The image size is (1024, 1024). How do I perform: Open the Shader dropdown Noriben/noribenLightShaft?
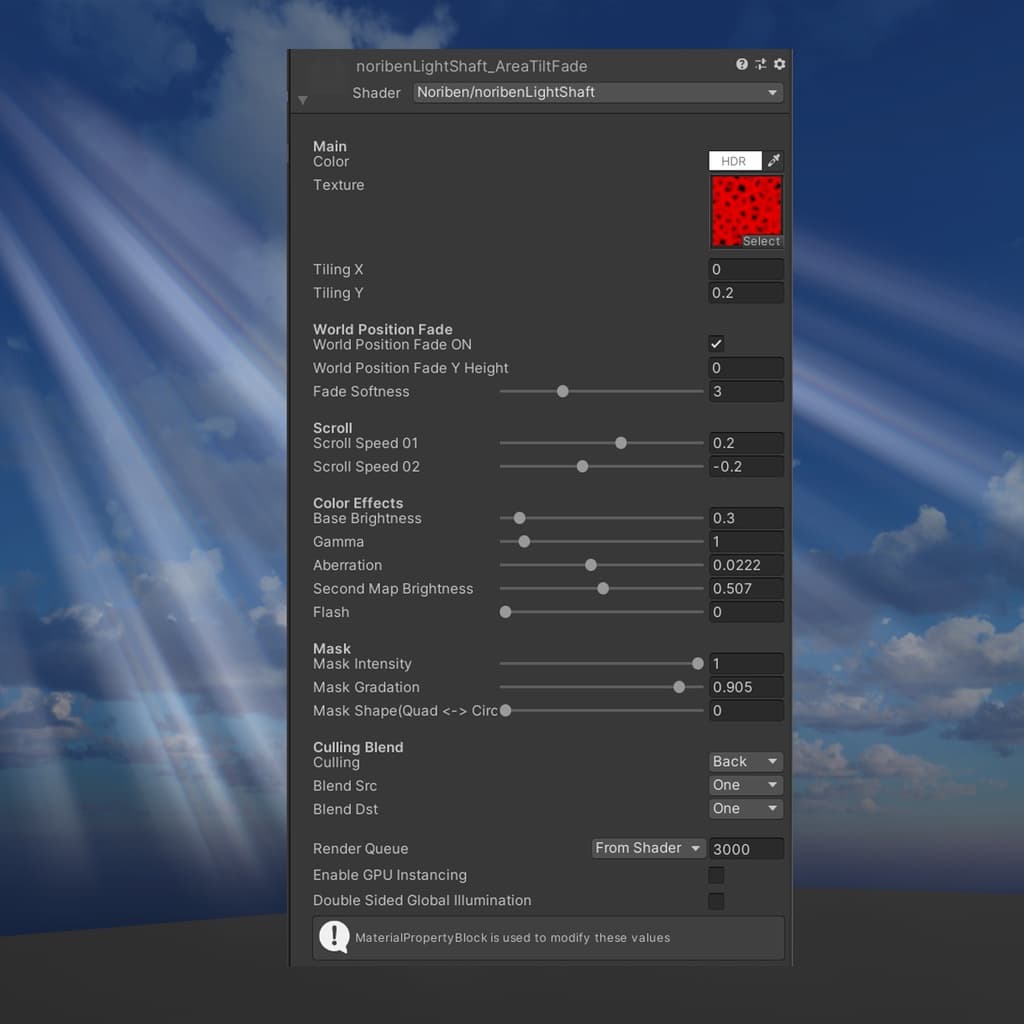[x=598, y=92]
